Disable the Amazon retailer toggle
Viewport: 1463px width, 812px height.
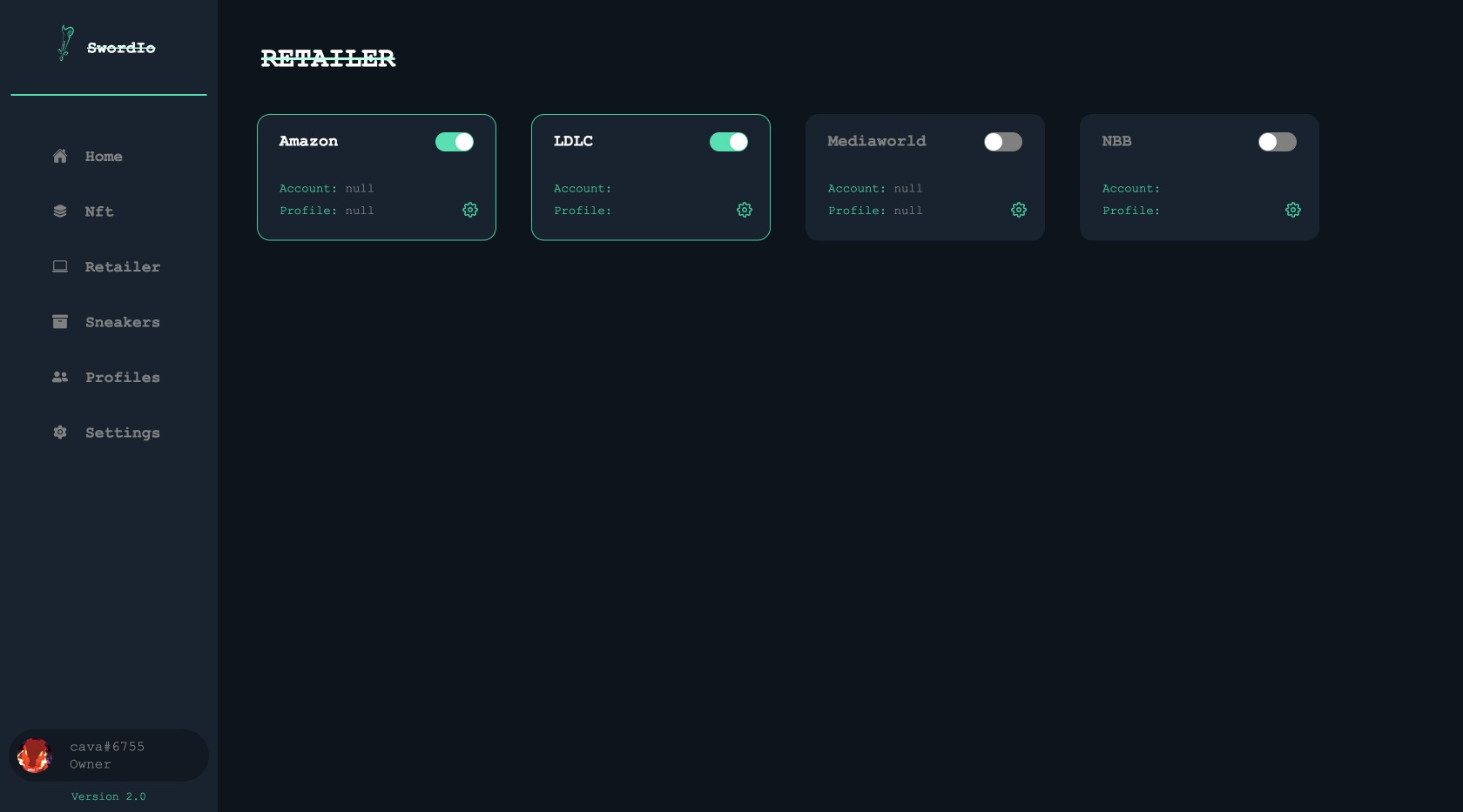[x=455, y=141]
